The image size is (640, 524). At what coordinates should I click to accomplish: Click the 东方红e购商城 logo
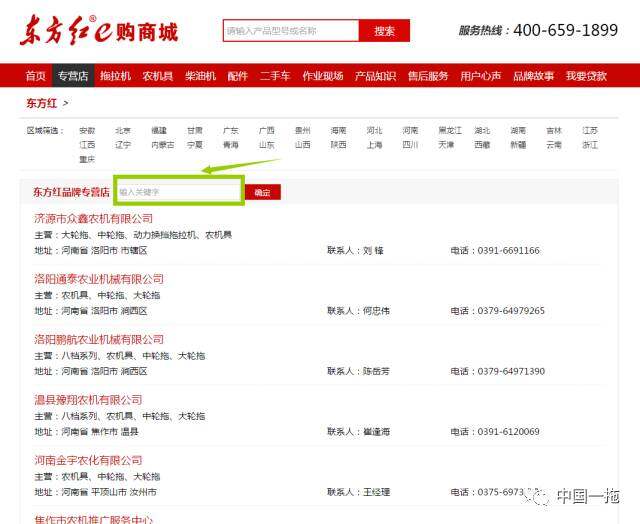coord(99,31)
